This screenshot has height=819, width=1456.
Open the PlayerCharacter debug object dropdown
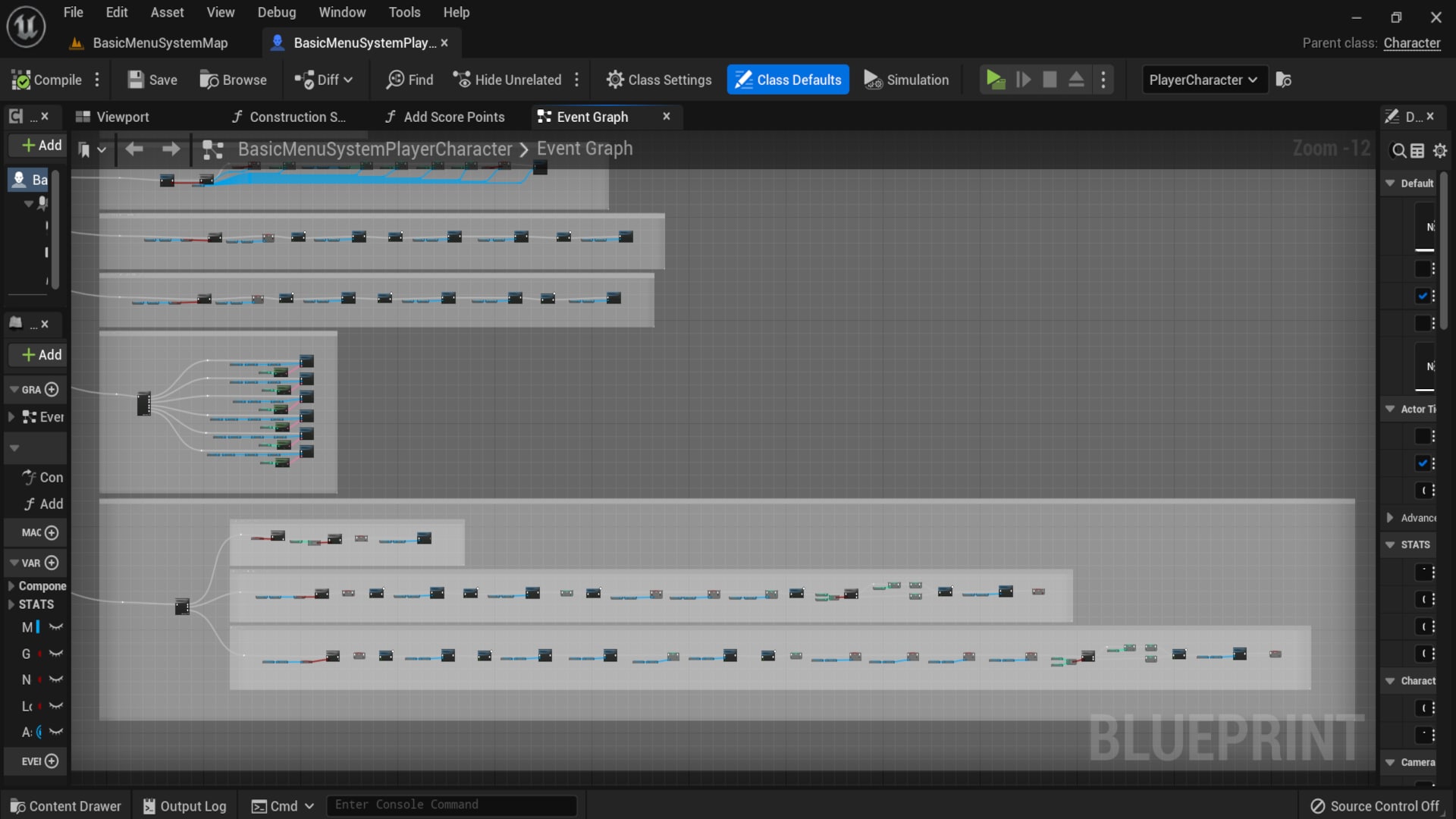[1203, 79]
